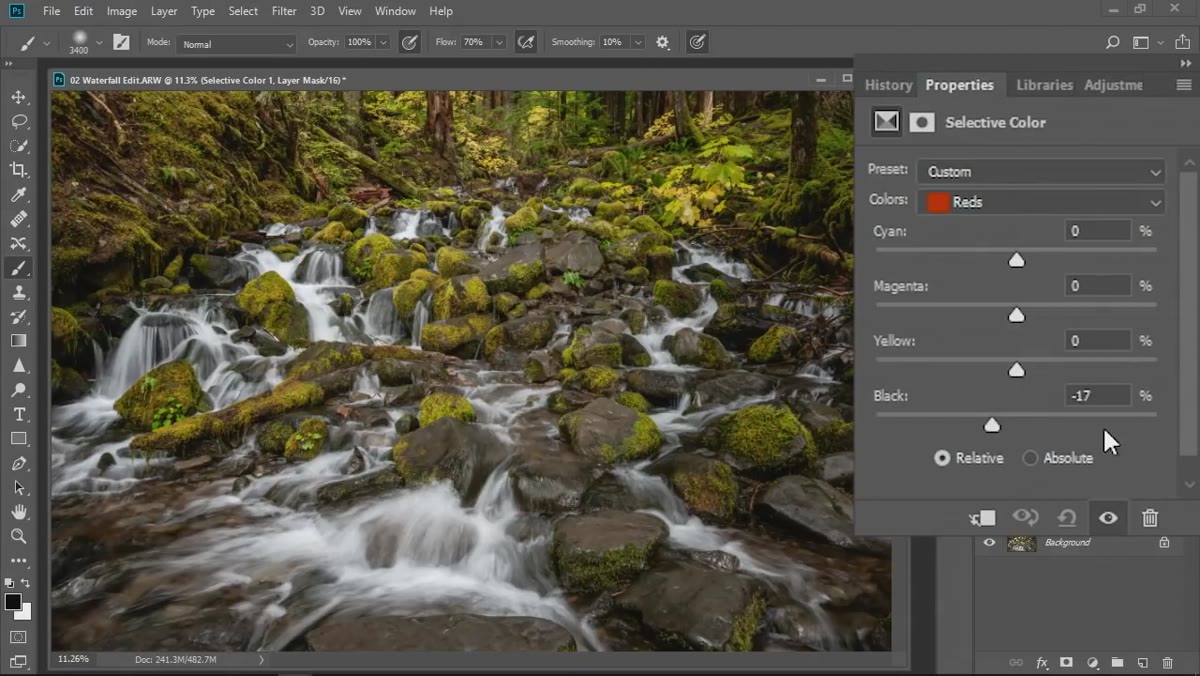Open the Select menu
The width and height of the screenshot is (1200, 676).
point(243,11)
